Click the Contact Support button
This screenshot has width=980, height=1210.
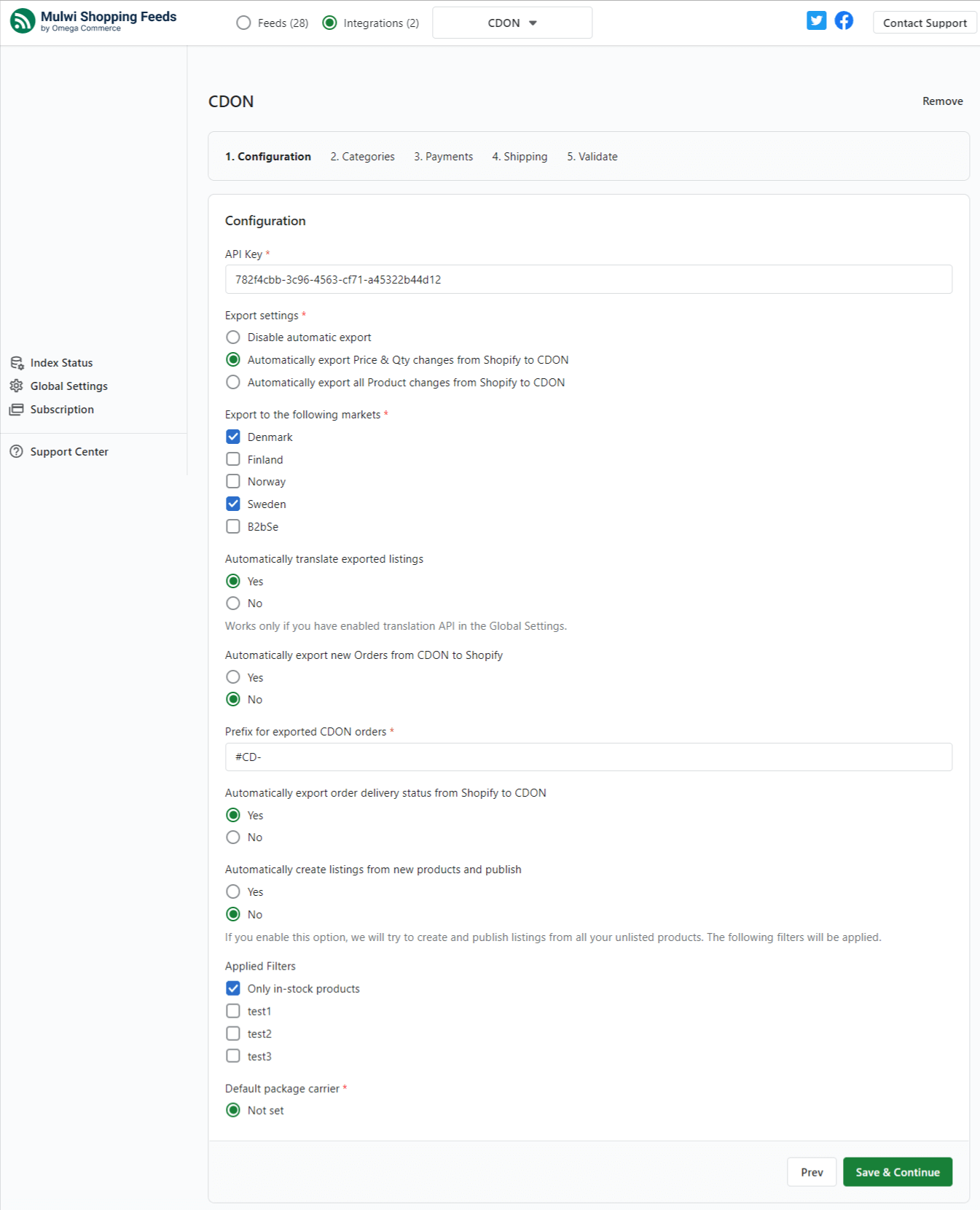coord(925,23)
